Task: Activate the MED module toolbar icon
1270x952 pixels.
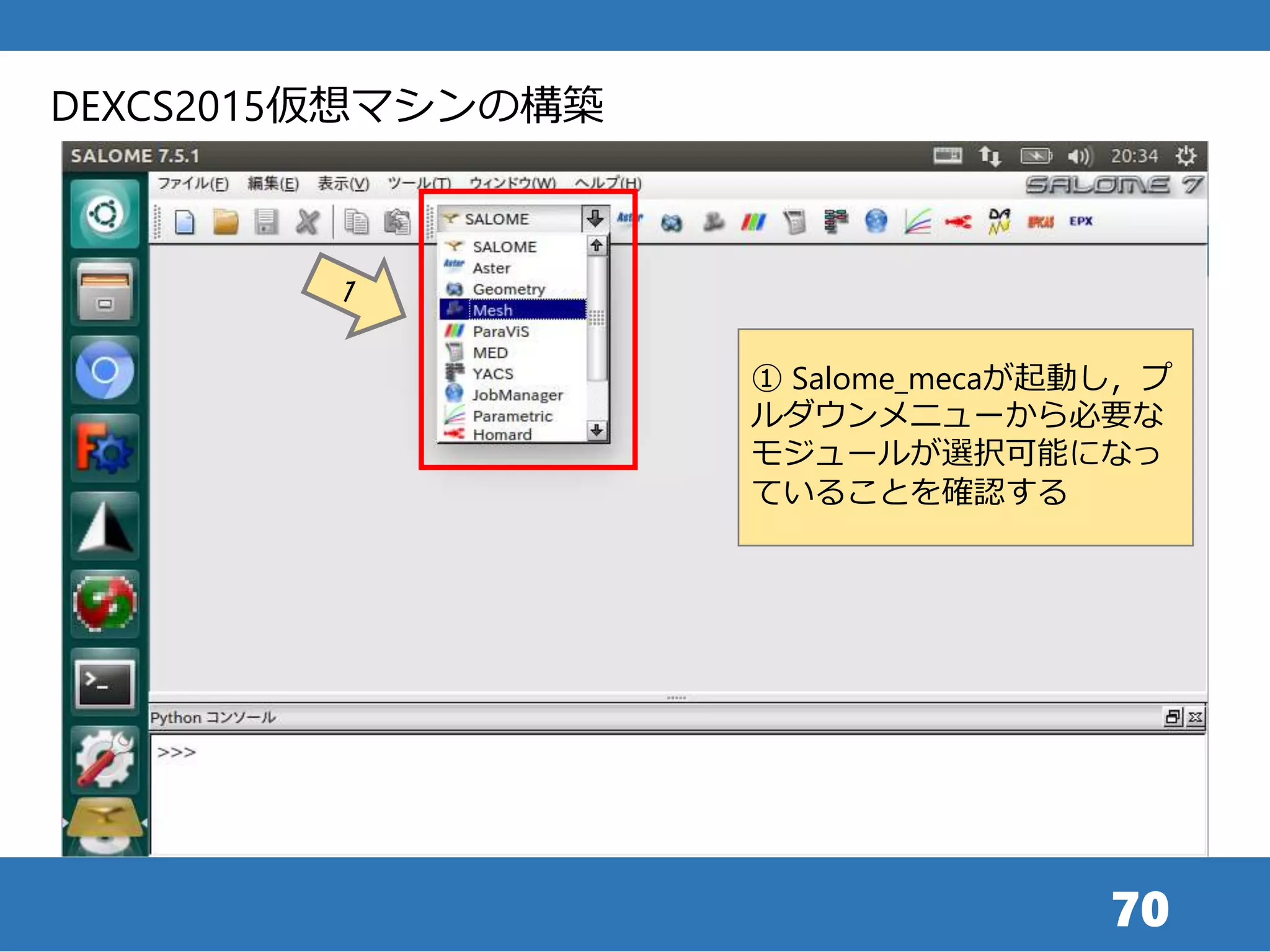Action: pyautogui.click(x=794, y=222)
